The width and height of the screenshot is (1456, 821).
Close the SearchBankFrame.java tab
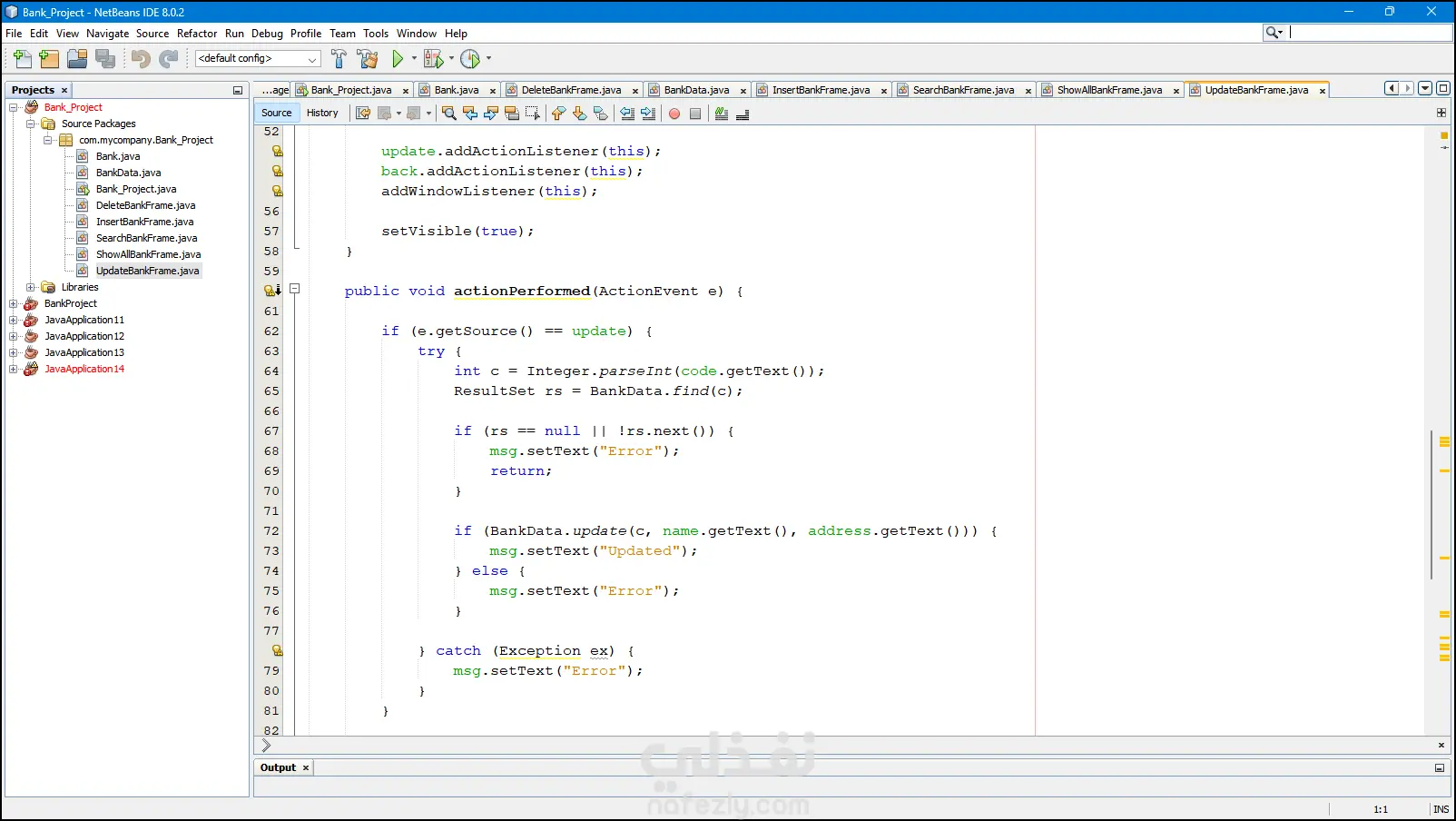pos(1028,91)
